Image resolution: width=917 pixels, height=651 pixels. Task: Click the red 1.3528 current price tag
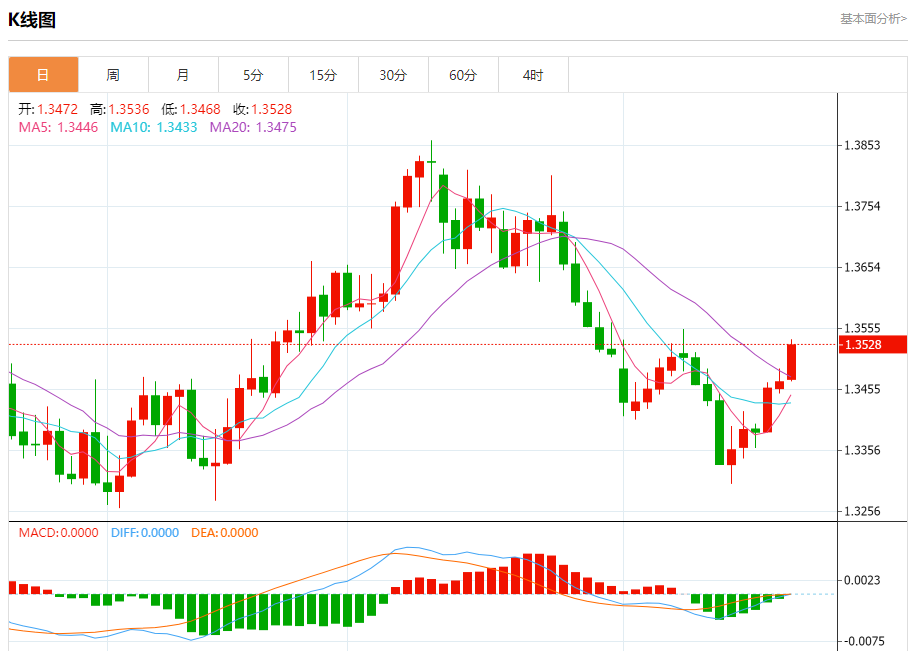point(873,345)
